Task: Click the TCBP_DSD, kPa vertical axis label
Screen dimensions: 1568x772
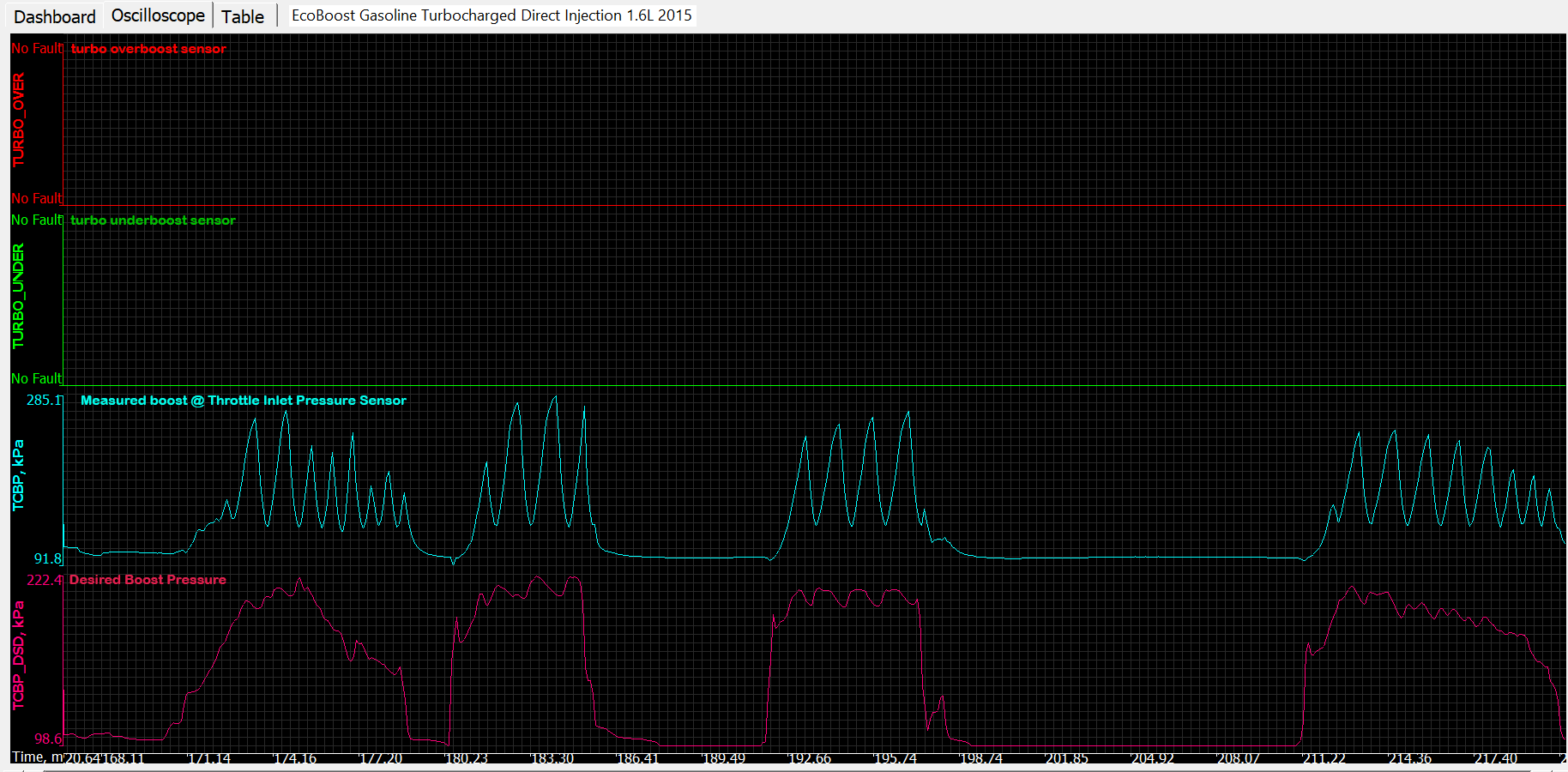Action: (x=18, y=655)
